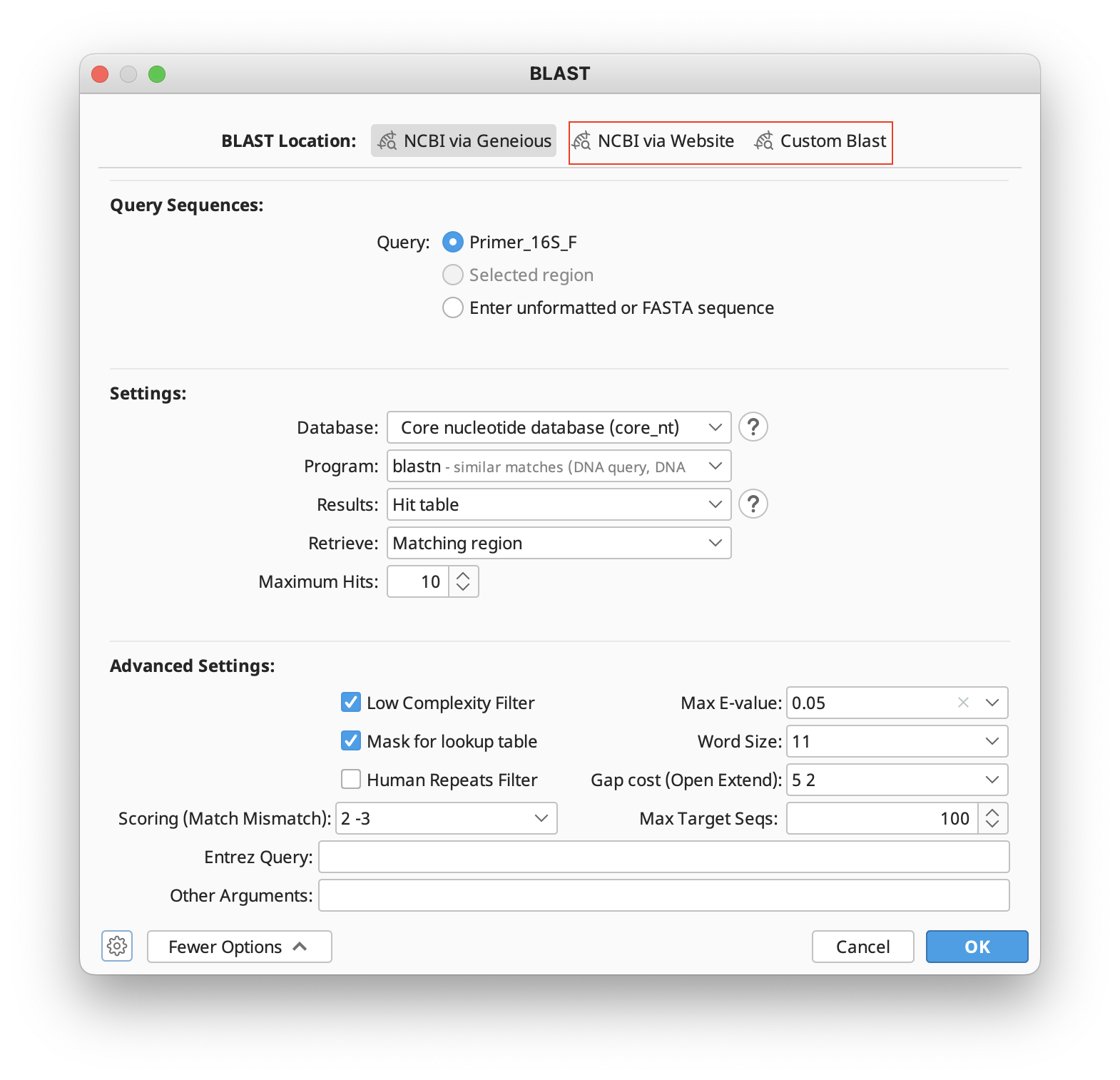The width and height of the screenshot is (1120, 1080).
Task: Uncheck the Low Complexity Filter checkbox
Action: [351, 703]
